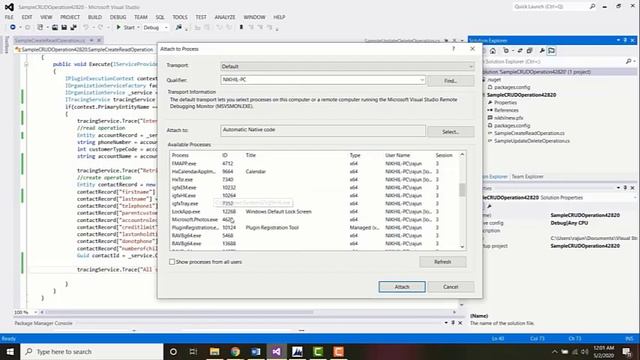
Task: Refresh the available processes list
Action: 442,262
